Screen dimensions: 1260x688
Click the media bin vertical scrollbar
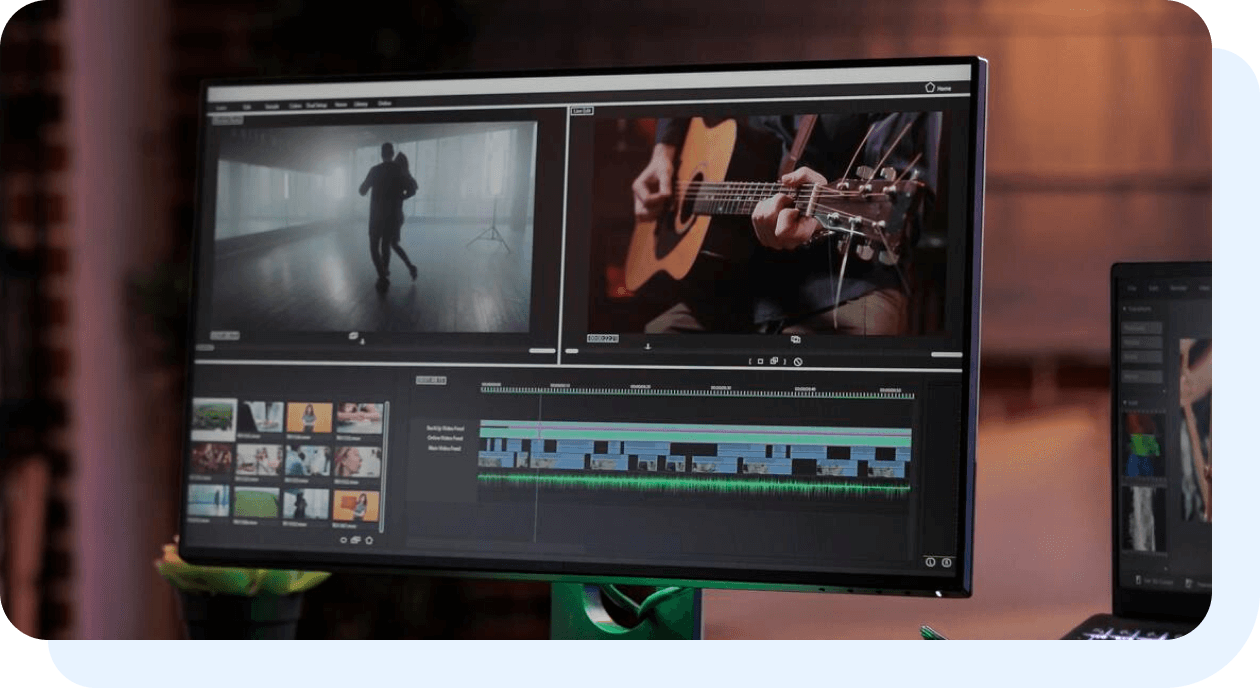(387, 460)
